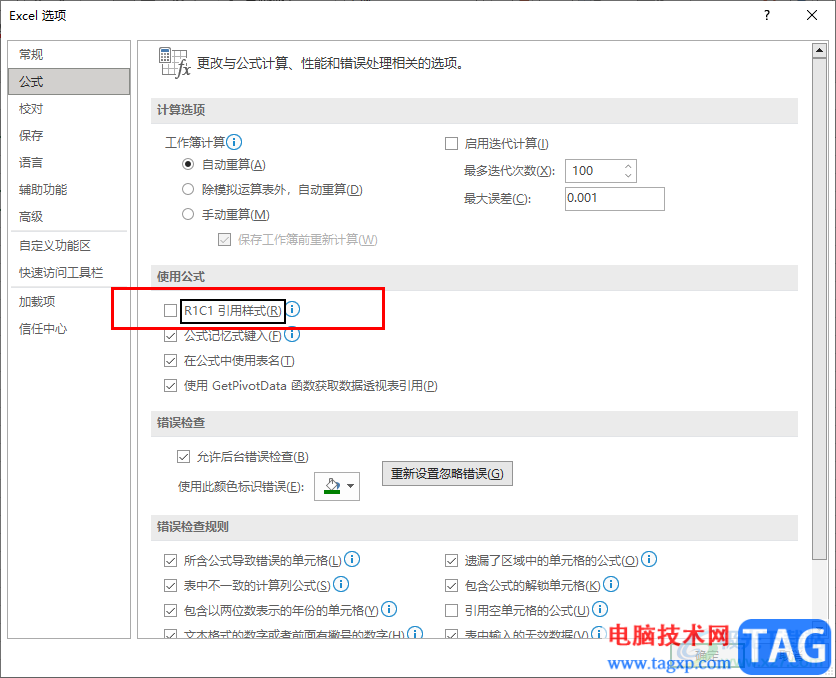
Task: Click info icon for 表中不一致的计算列公式
Action: click(341, 584)
